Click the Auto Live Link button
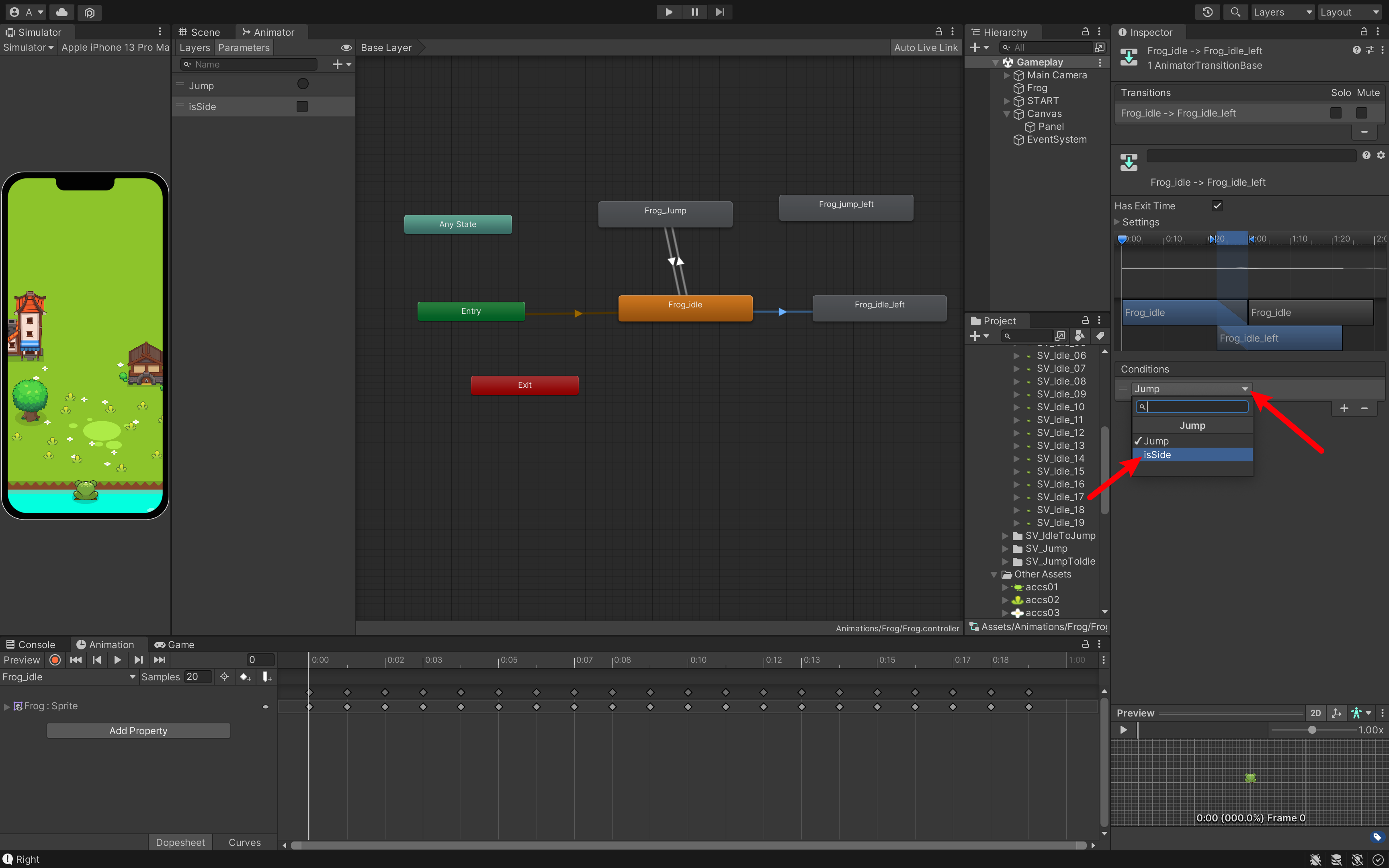The image size is (1389, 868). click(925, 48)
